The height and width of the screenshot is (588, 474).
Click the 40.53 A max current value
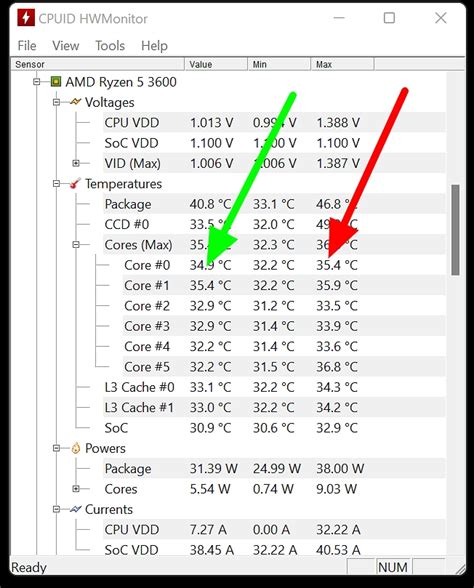point(338,550)
